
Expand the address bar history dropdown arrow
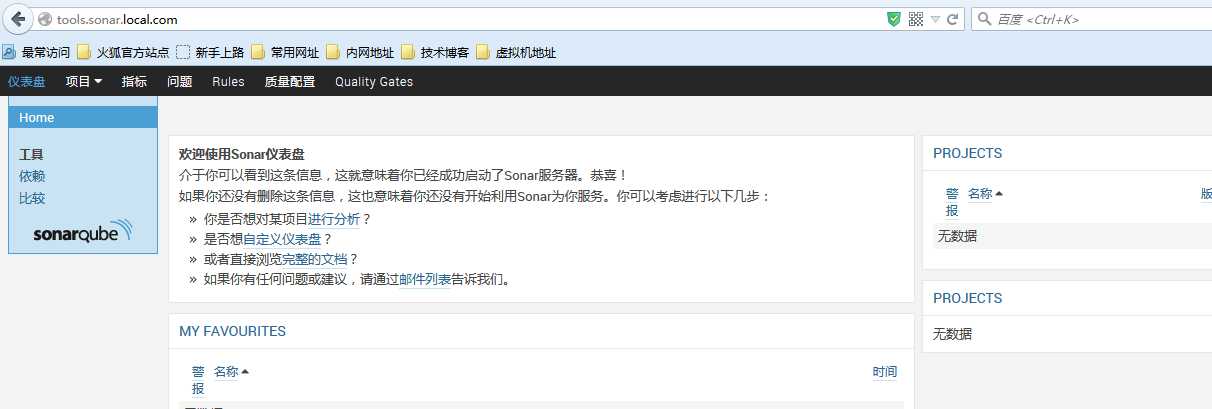935,19
